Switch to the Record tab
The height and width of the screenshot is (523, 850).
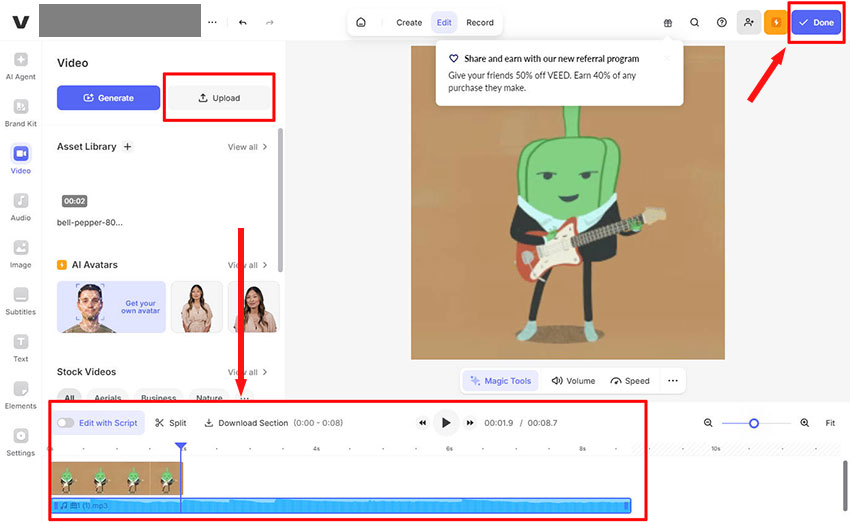480,22
